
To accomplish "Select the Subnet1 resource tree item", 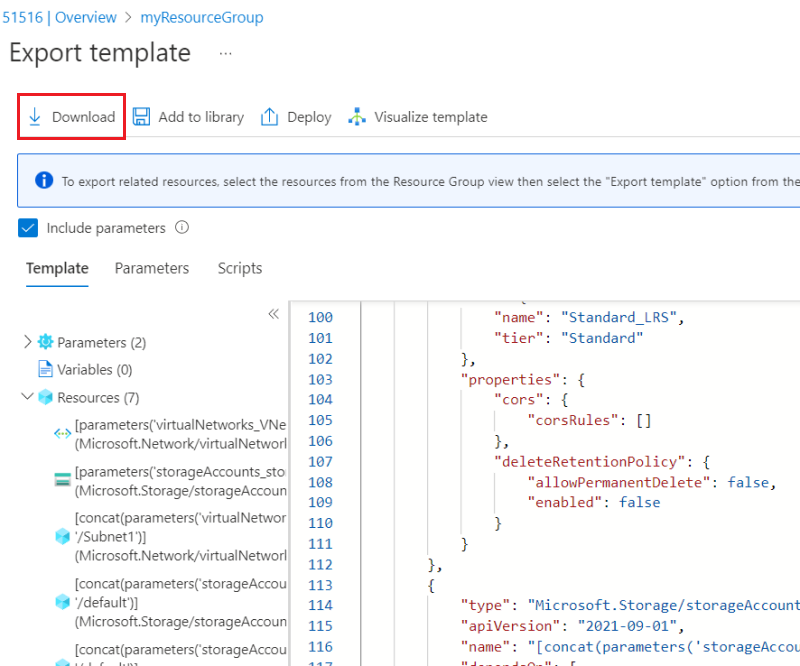I will [x=180, y=536].
